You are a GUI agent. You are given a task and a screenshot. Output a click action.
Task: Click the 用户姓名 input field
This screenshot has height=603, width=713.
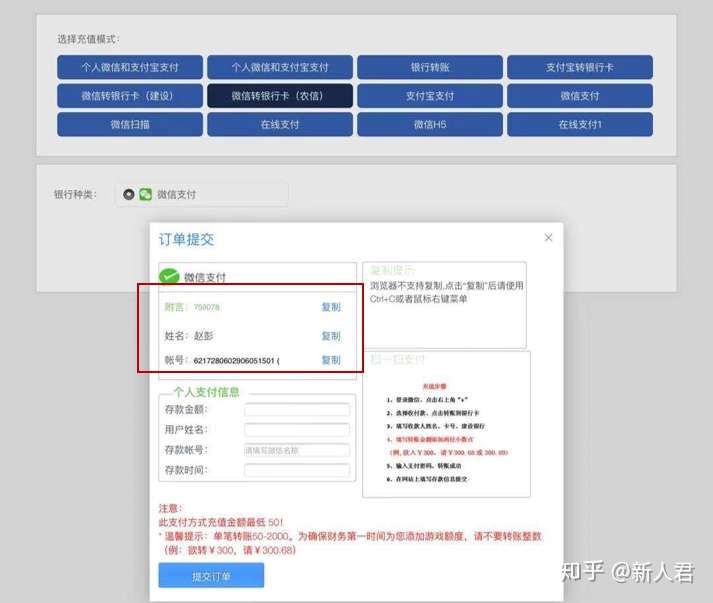click(297, 430)
